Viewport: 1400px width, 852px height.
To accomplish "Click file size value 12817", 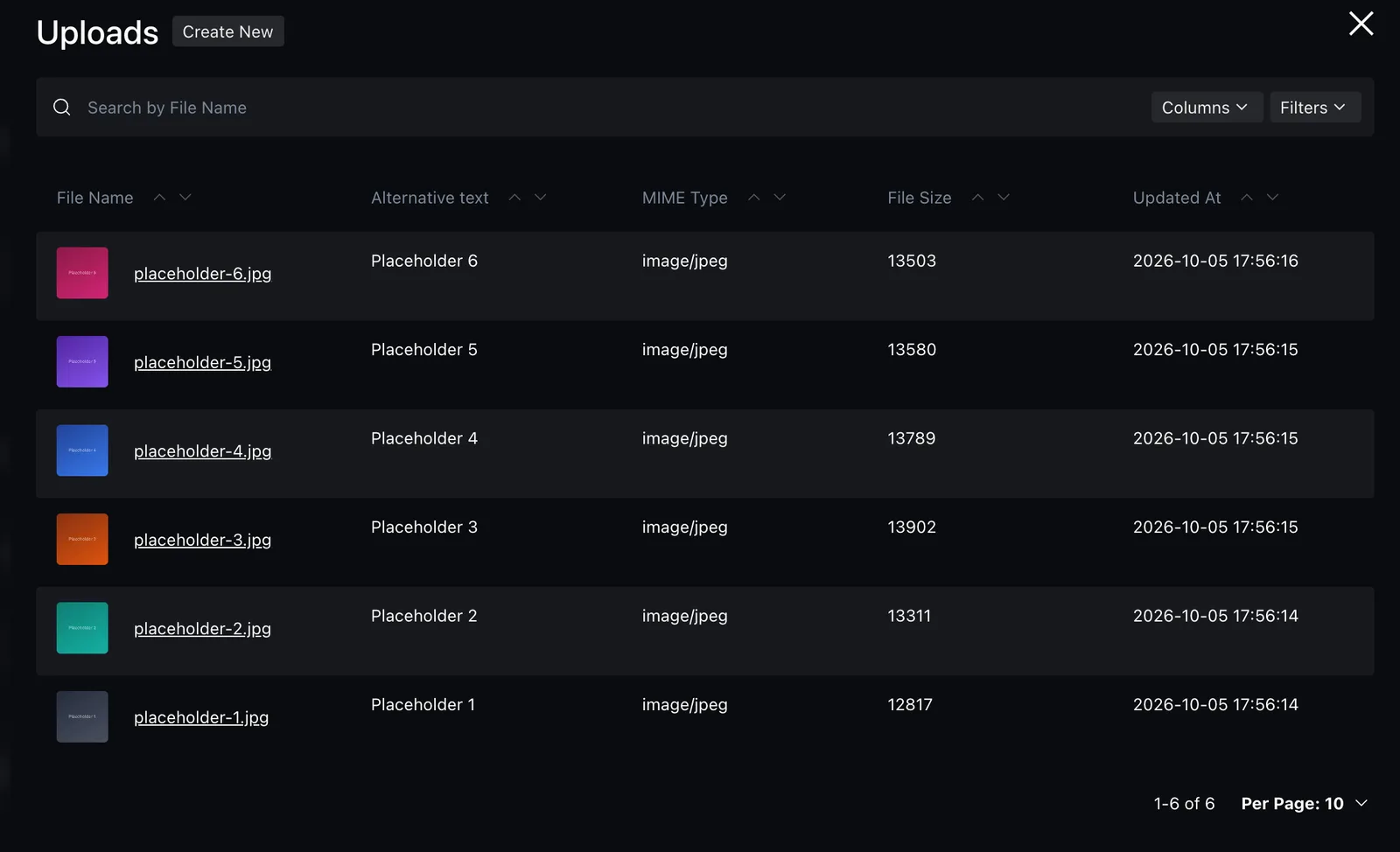I will point(910,705).
